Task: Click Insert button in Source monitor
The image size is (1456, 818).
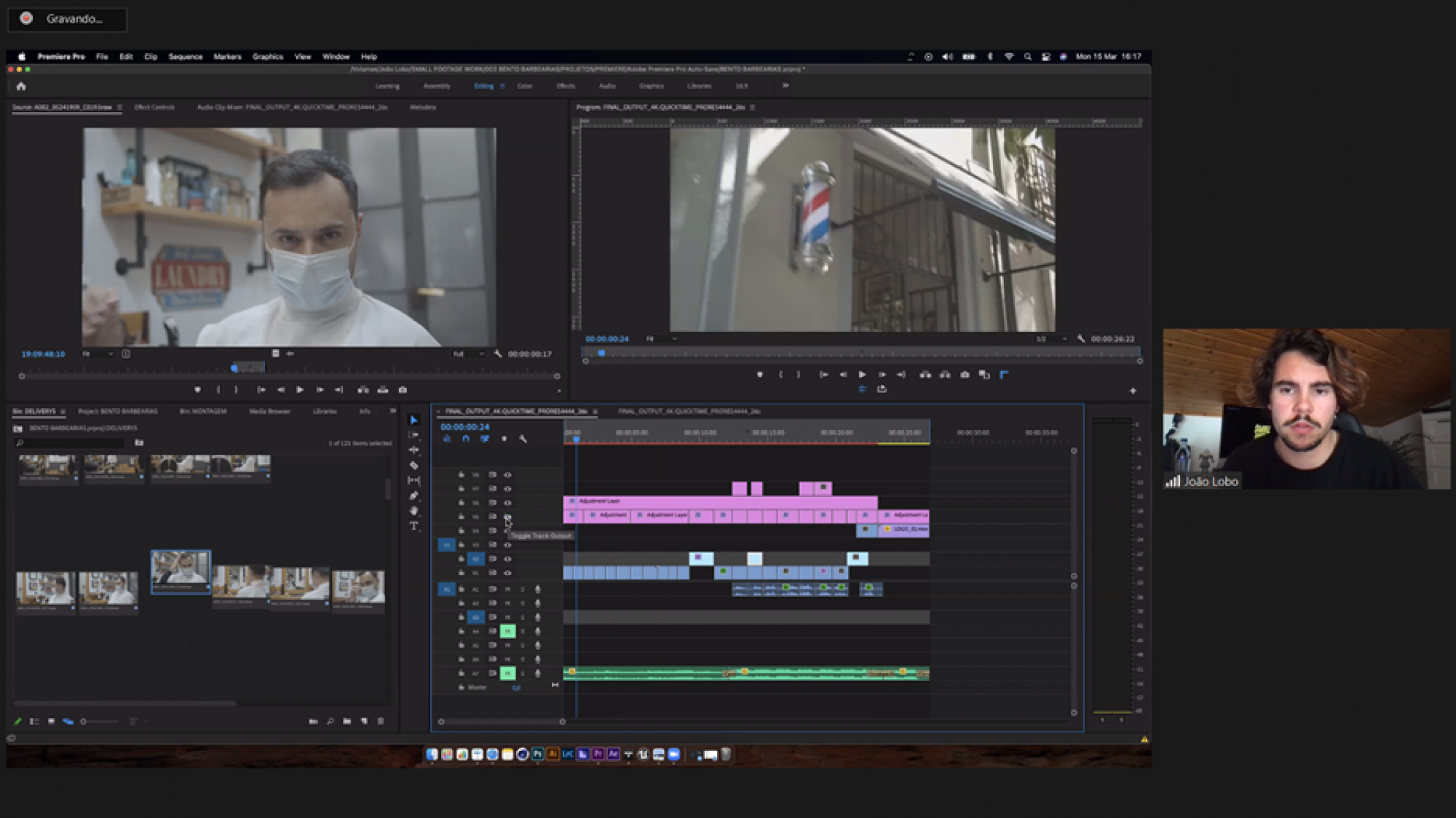Action: (363, 390)
